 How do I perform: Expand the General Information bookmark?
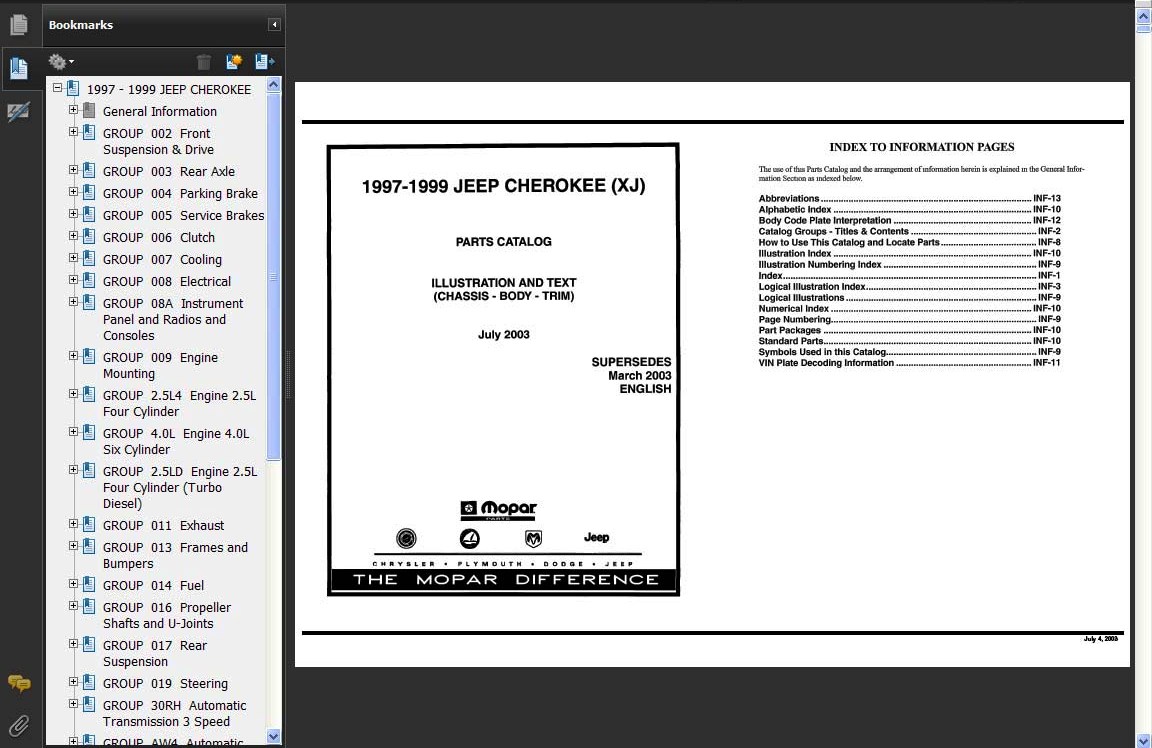tap(73, 110)
